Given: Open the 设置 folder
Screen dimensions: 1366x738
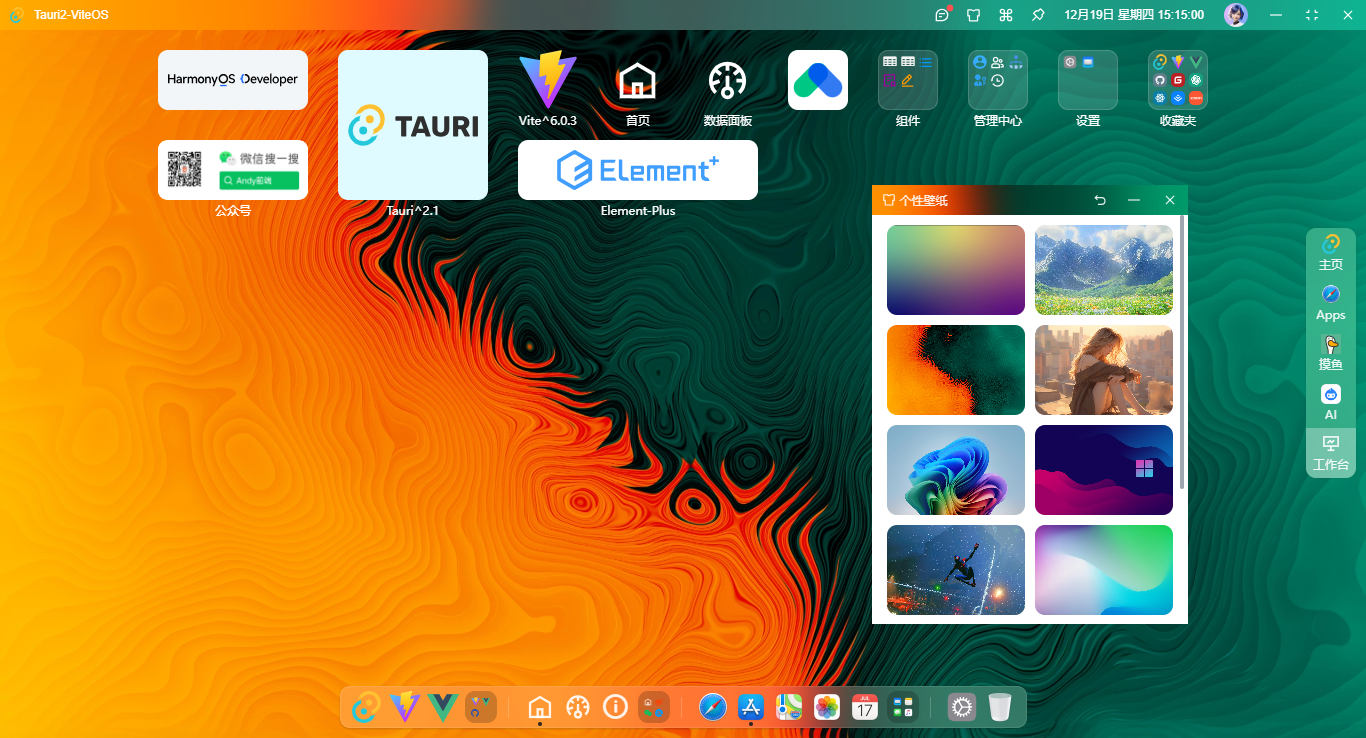Looking at the screenshot, I should point(1088,80).
